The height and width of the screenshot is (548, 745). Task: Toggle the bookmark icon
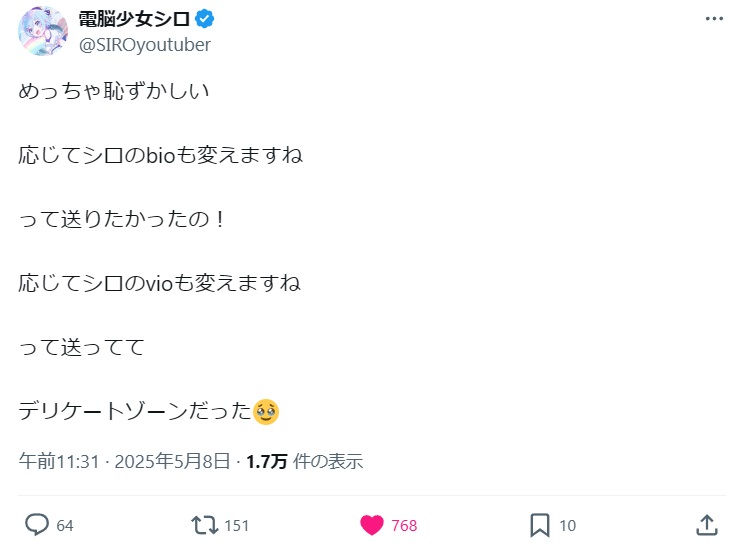(540, 525)
